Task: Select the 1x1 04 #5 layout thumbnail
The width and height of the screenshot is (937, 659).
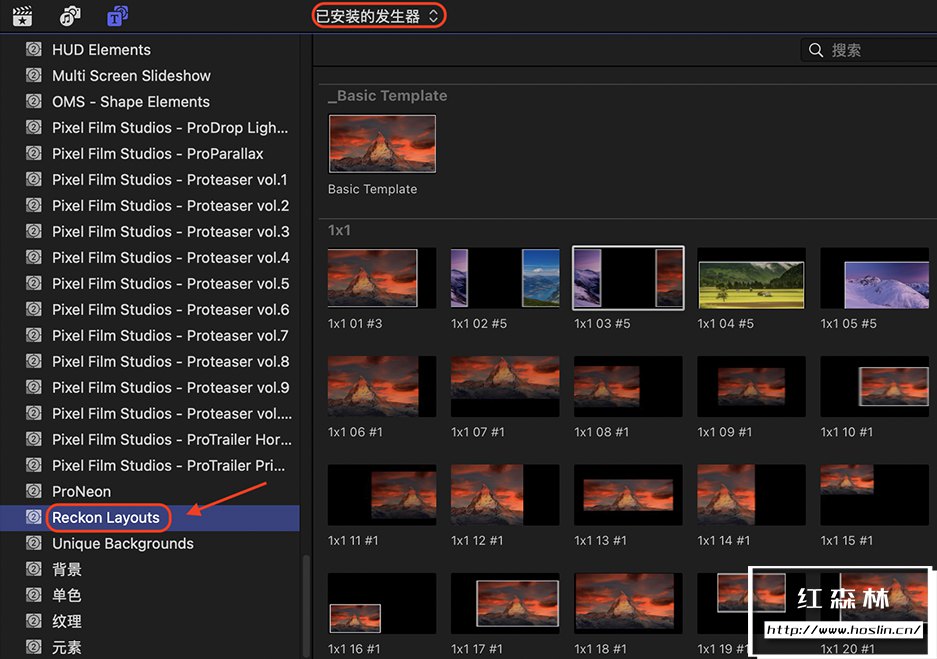Action: click(x=751, y=278)
